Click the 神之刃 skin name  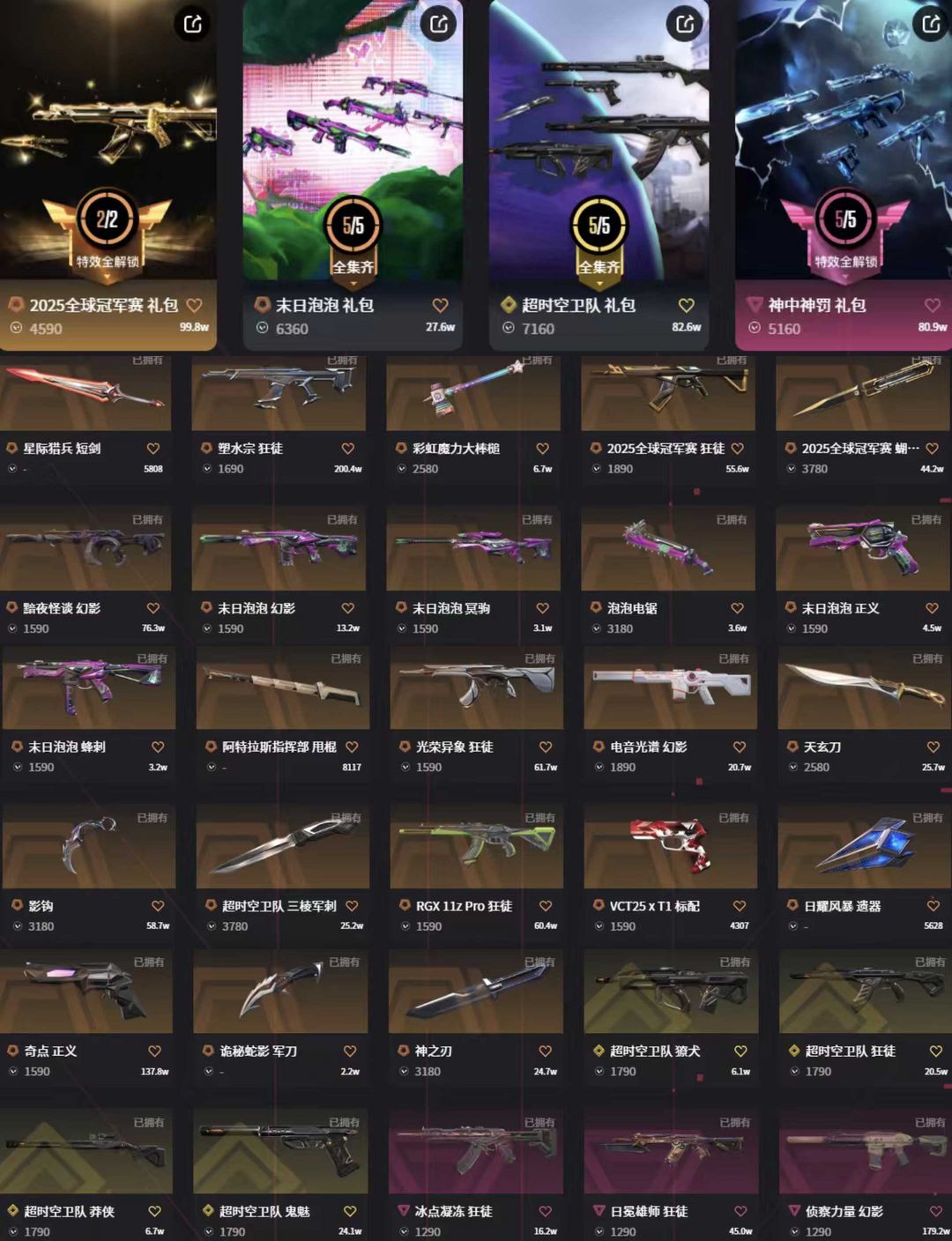tap(433, 1051)
